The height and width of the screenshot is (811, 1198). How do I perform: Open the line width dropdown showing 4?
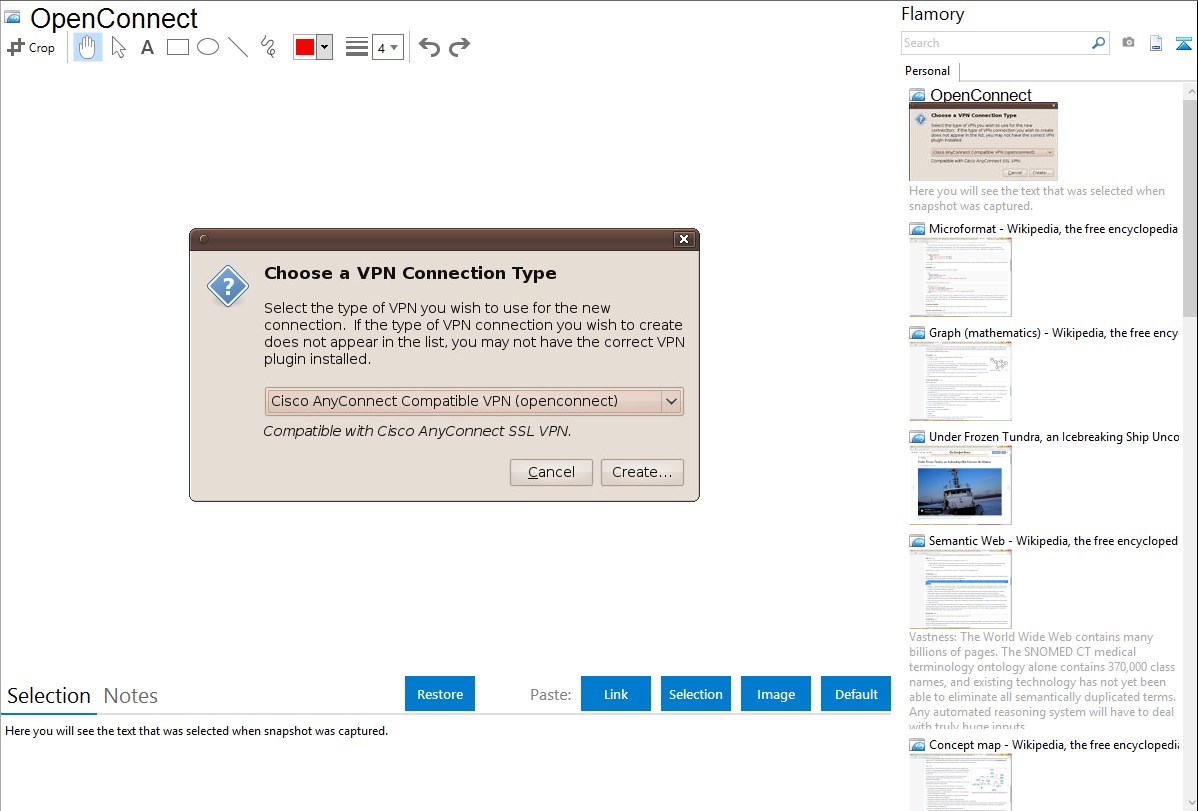387,47
